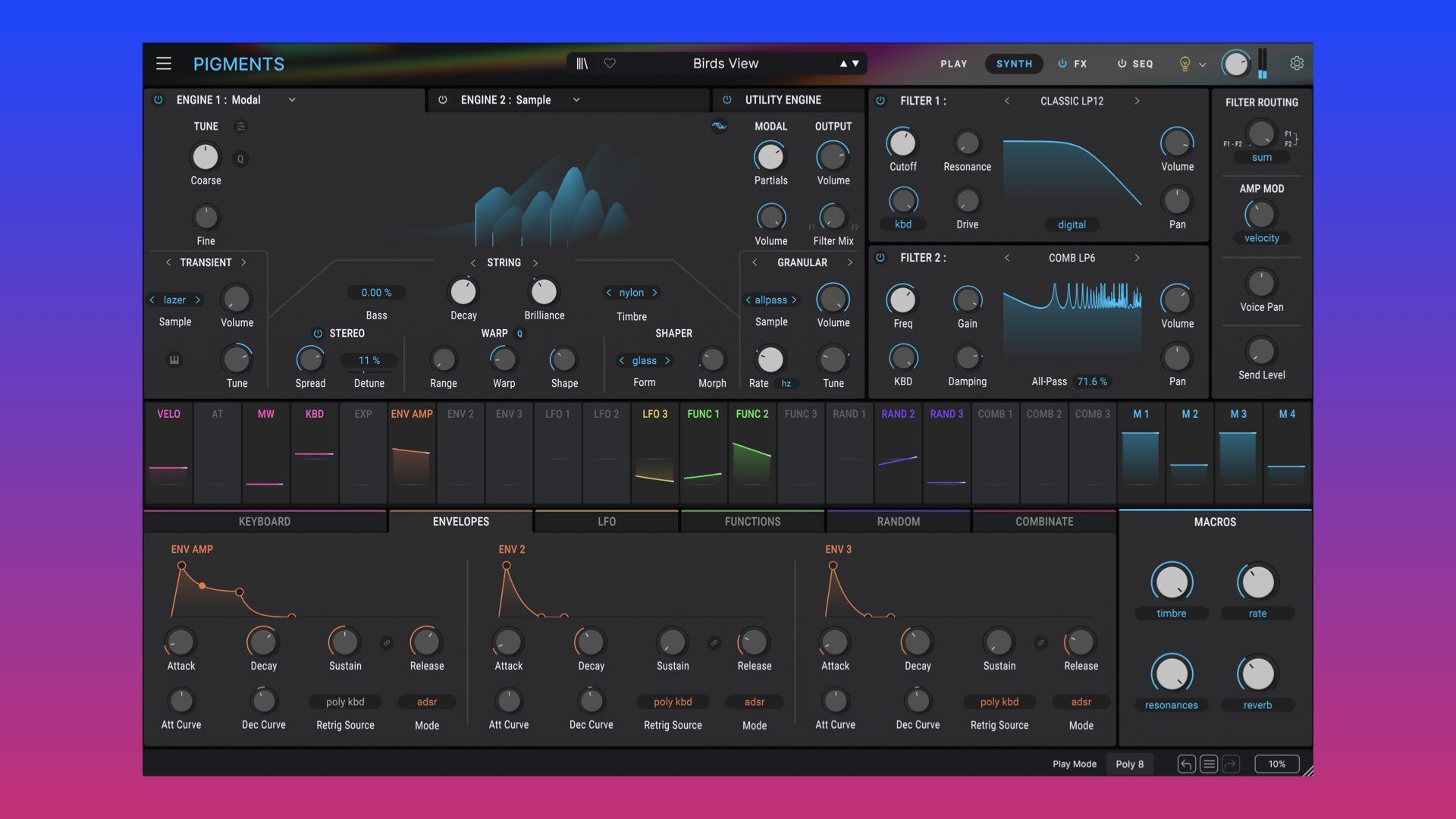Open the preset library browser icon
The height and width of the screenshot is (819, 1456).
[x=582, y=64]
